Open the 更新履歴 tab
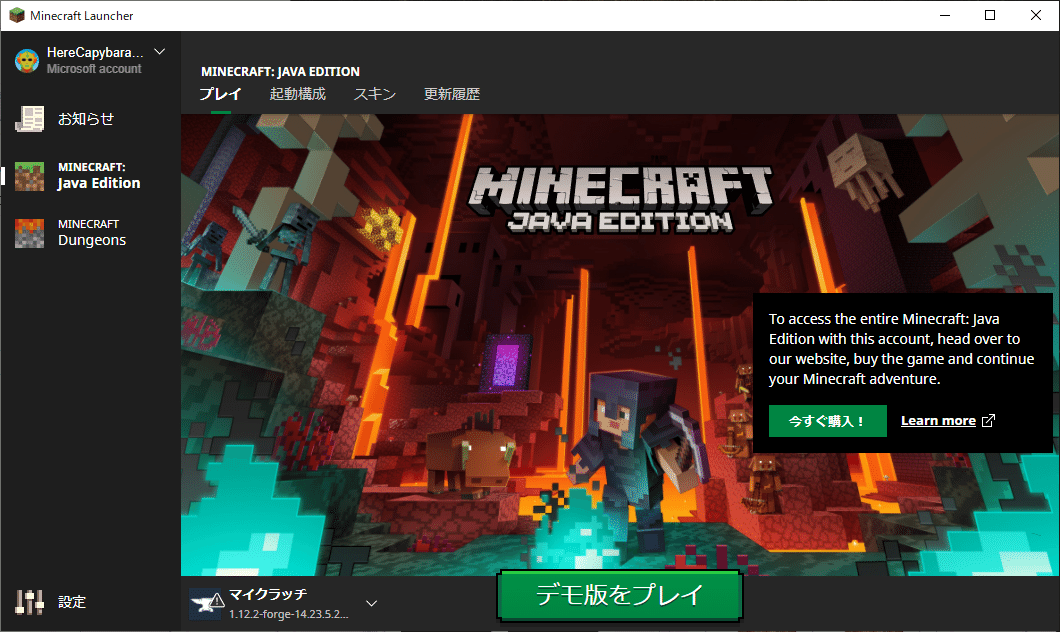This screenshot has height=632, width=1060. point(452,94)
